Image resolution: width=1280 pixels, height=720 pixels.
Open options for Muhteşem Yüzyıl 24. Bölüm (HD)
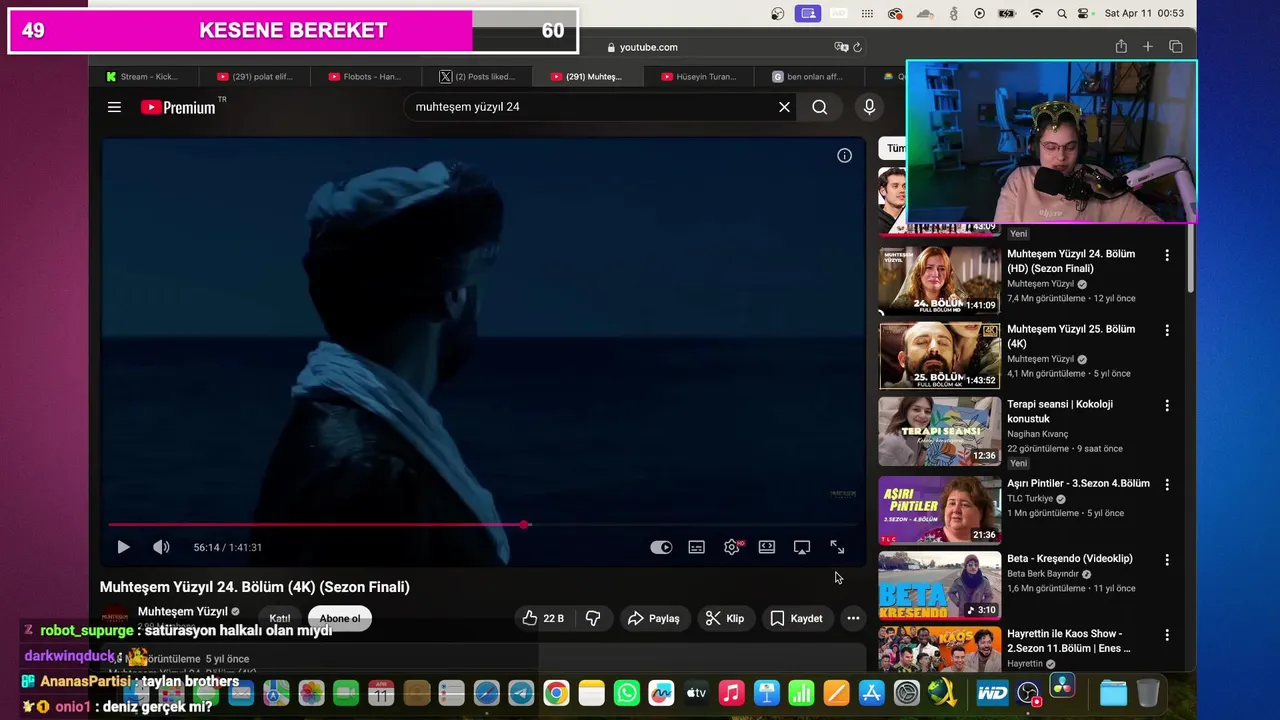(1166, 256)
